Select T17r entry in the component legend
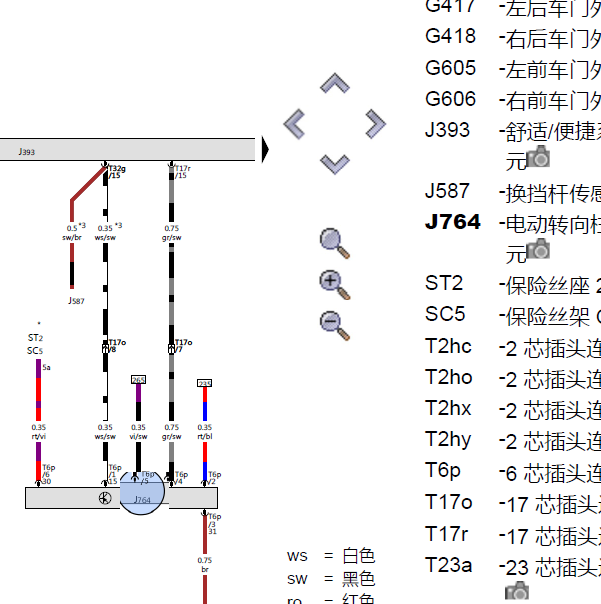The width and height of the screenshot is (601, 604). point(512,535)
